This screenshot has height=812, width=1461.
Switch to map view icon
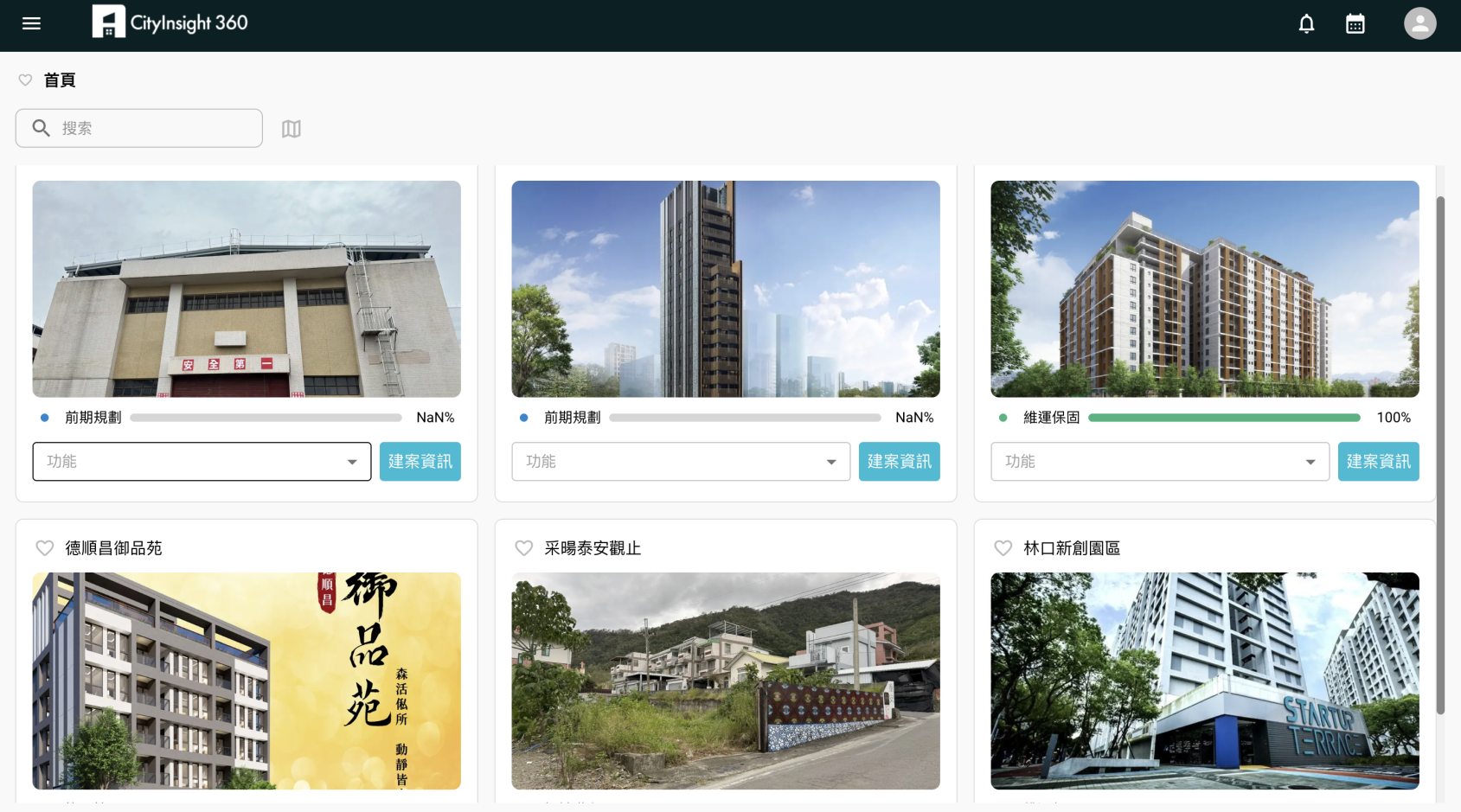click(292, 129)
